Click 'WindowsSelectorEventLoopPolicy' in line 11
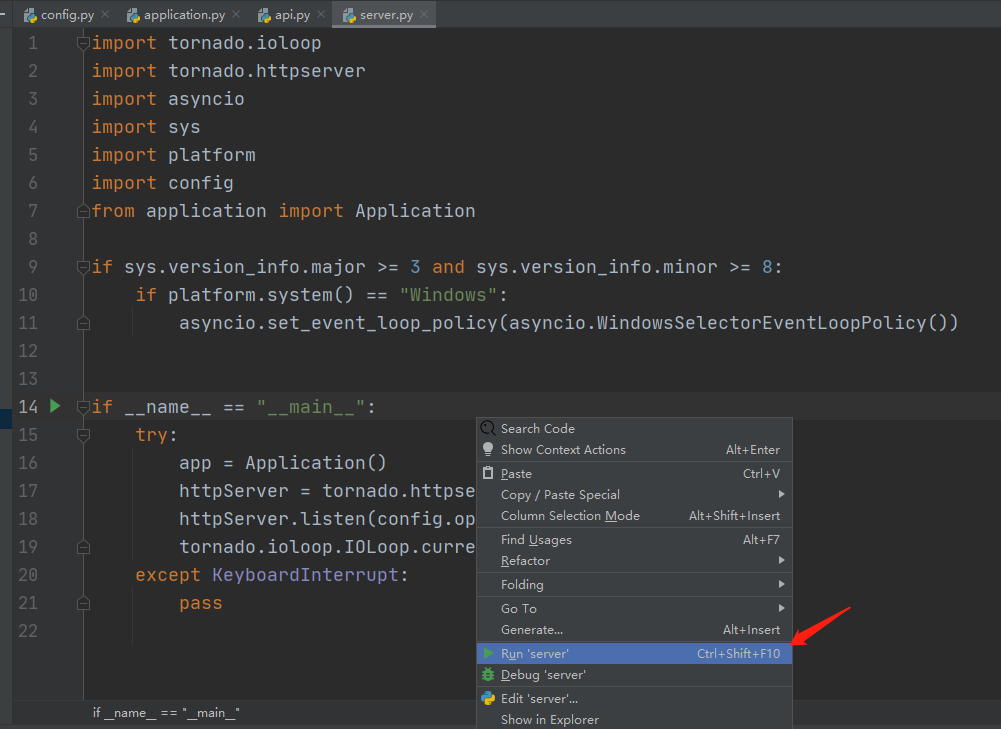Image resolution: width=1001 pixels, height=729 pixels. click(761, 323)
